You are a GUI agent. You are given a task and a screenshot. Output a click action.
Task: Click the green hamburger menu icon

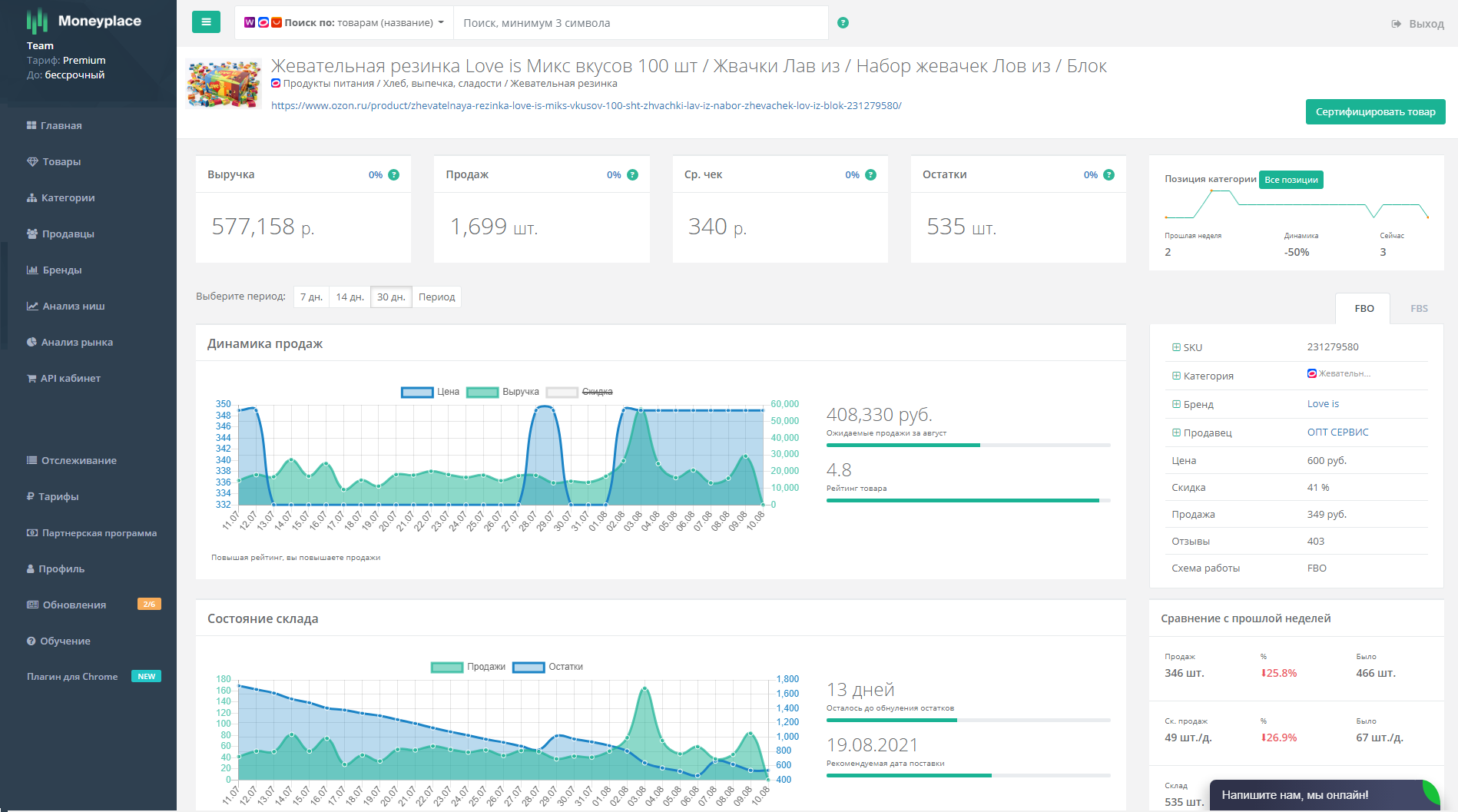[x=206, y=22]
